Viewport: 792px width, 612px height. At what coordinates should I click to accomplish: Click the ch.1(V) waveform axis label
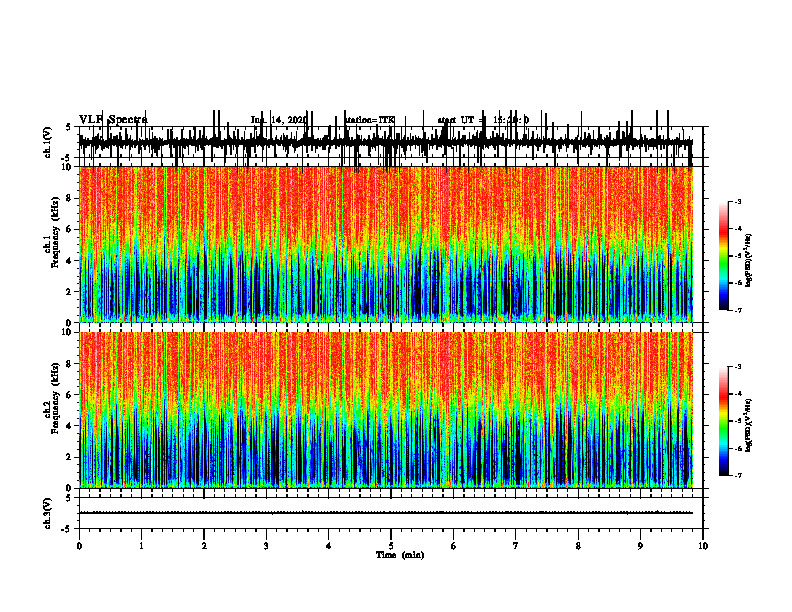(x=48, y=142)
